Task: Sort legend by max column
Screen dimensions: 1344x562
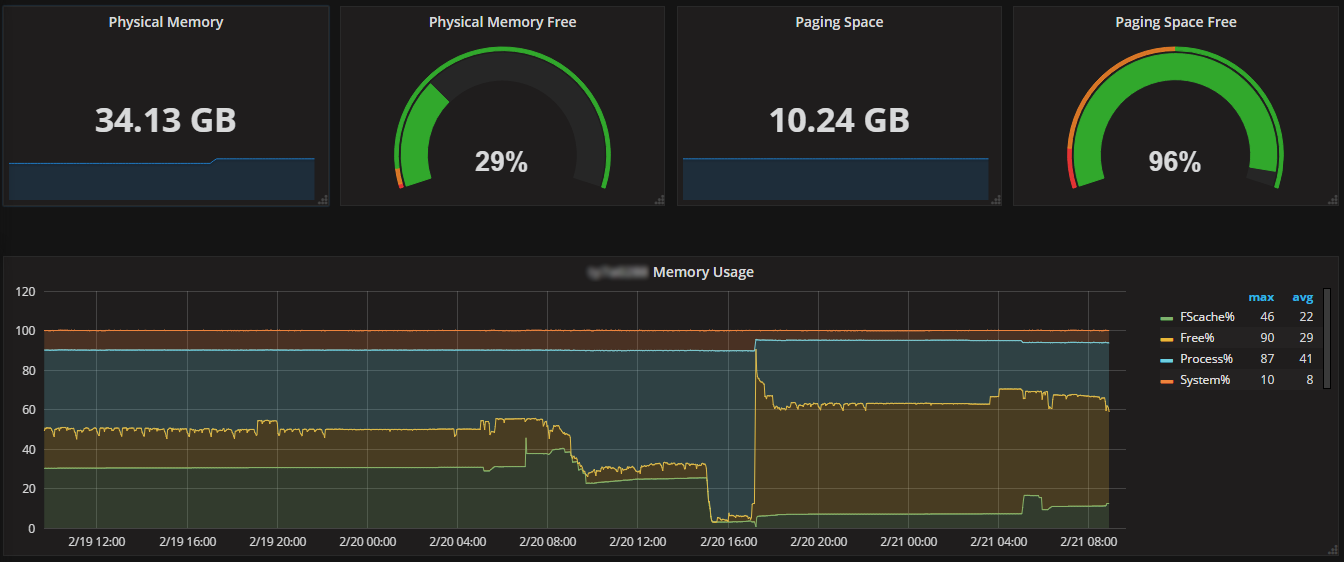Action: tap(1261, 297)
